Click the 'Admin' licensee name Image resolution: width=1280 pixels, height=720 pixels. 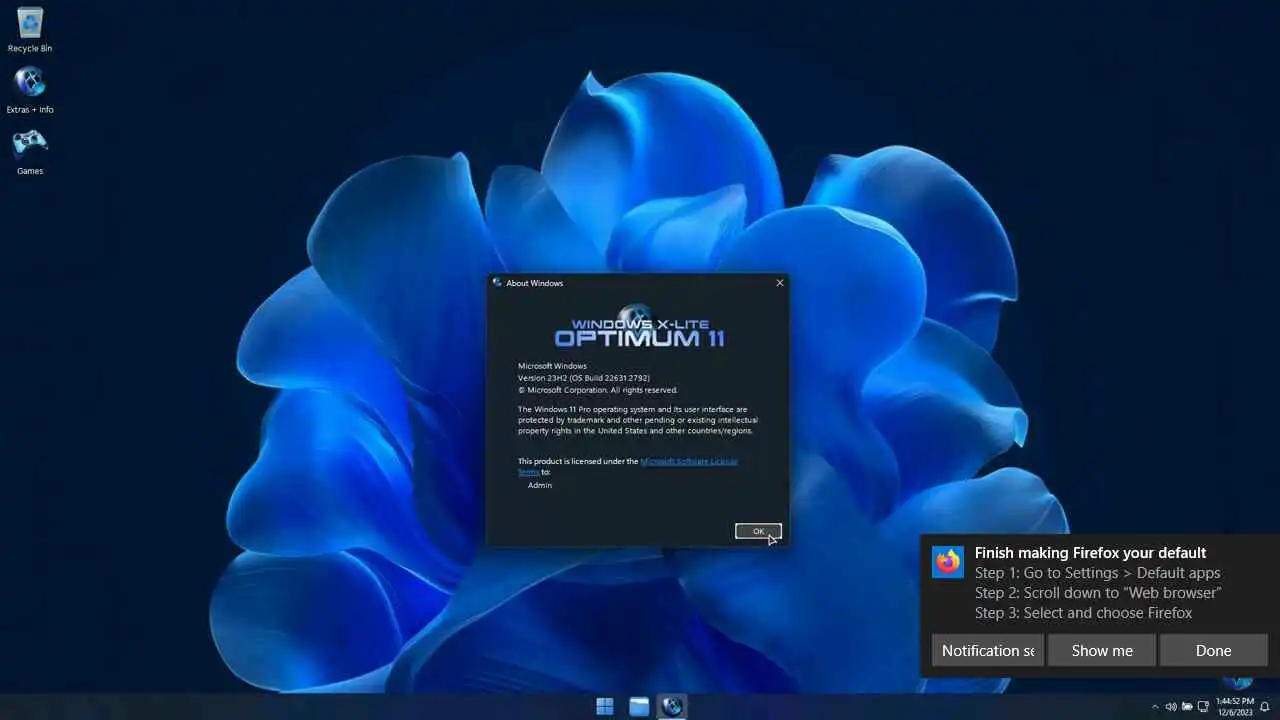coord(540,485)
